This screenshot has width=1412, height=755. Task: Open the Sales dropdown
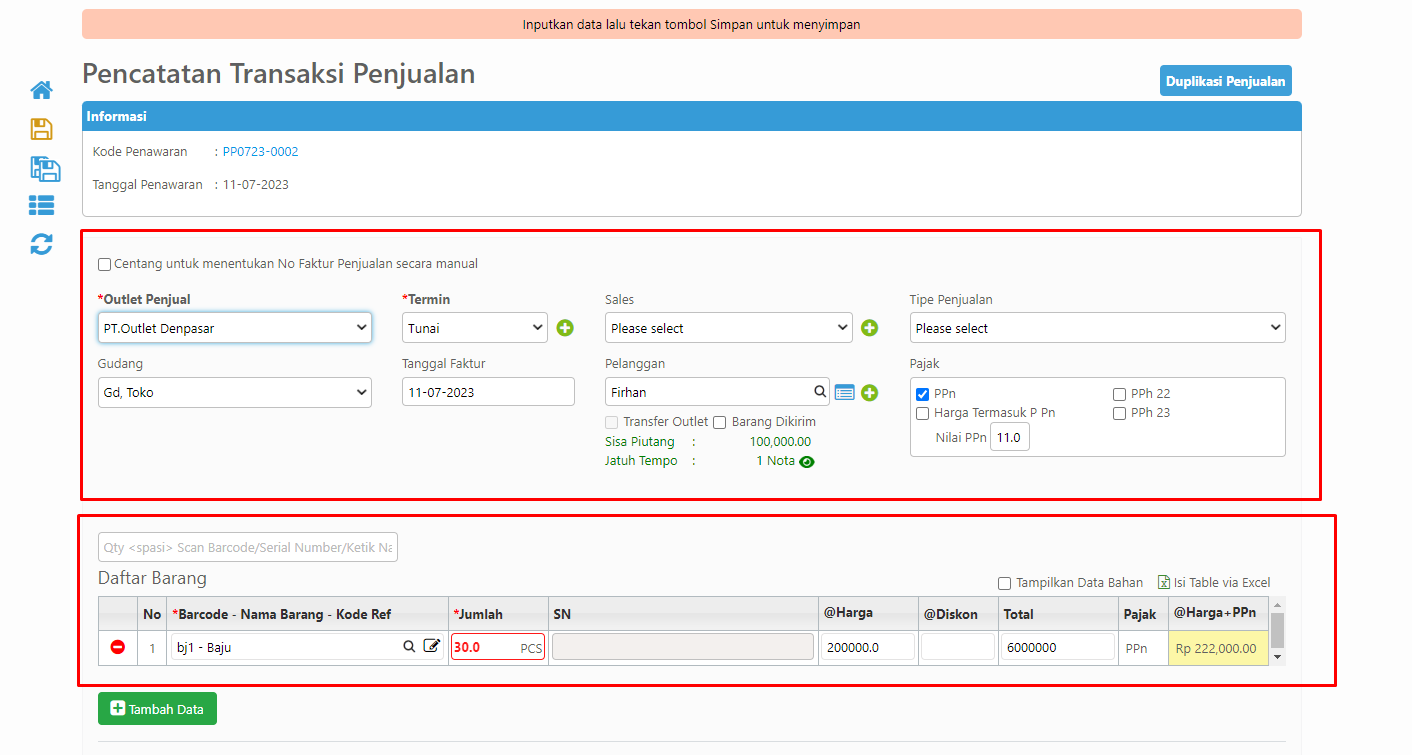point(729,328)
